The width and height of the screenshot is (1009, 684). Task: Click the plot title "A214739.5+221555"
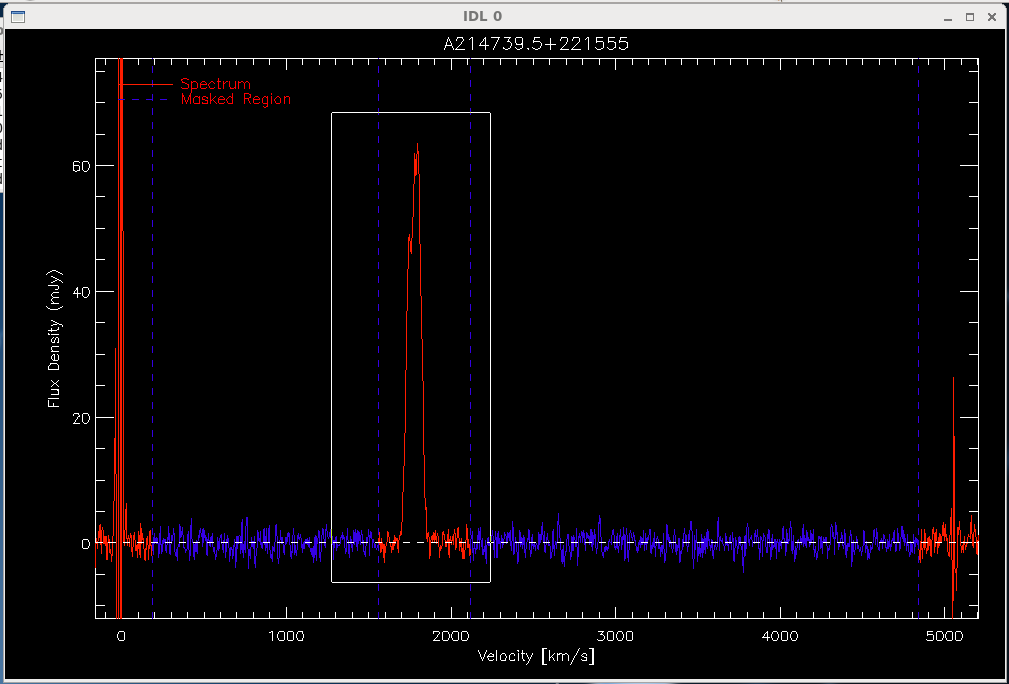pos(536,44)
